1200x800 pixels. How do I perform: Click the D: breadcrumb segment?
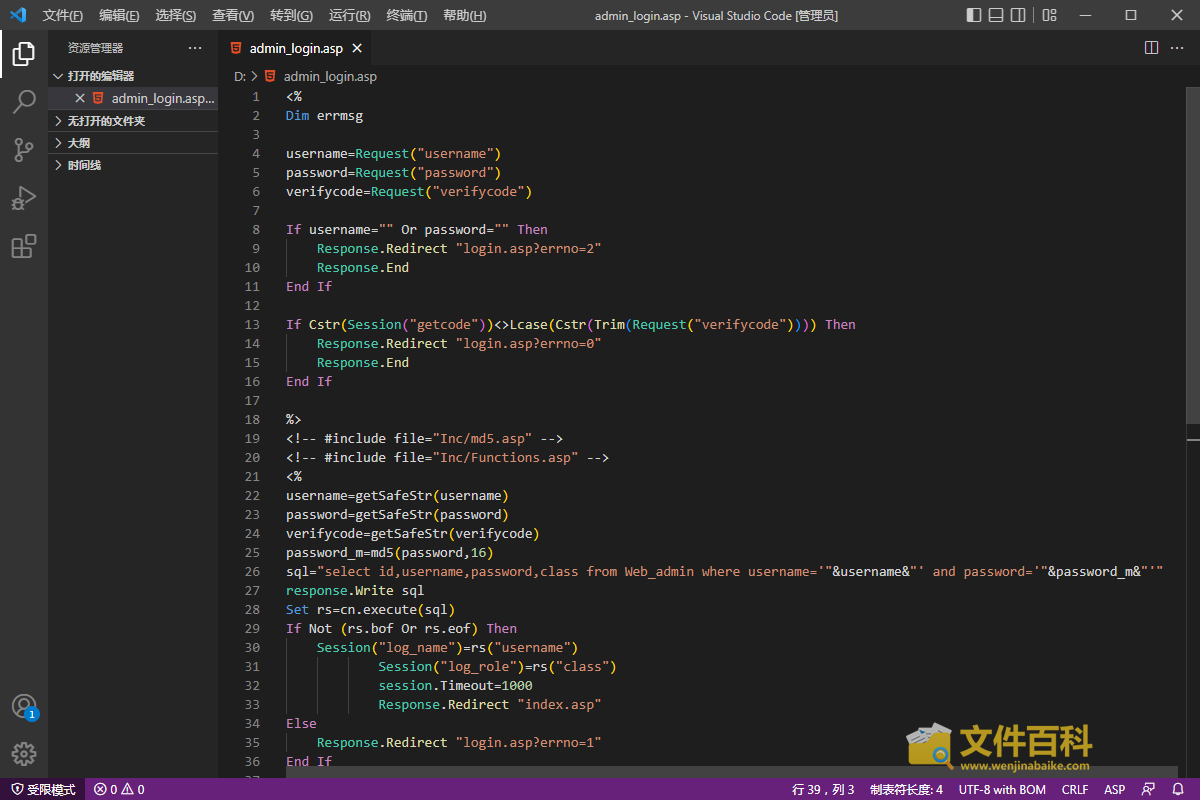pyautogui.click(x=240, y=76)
